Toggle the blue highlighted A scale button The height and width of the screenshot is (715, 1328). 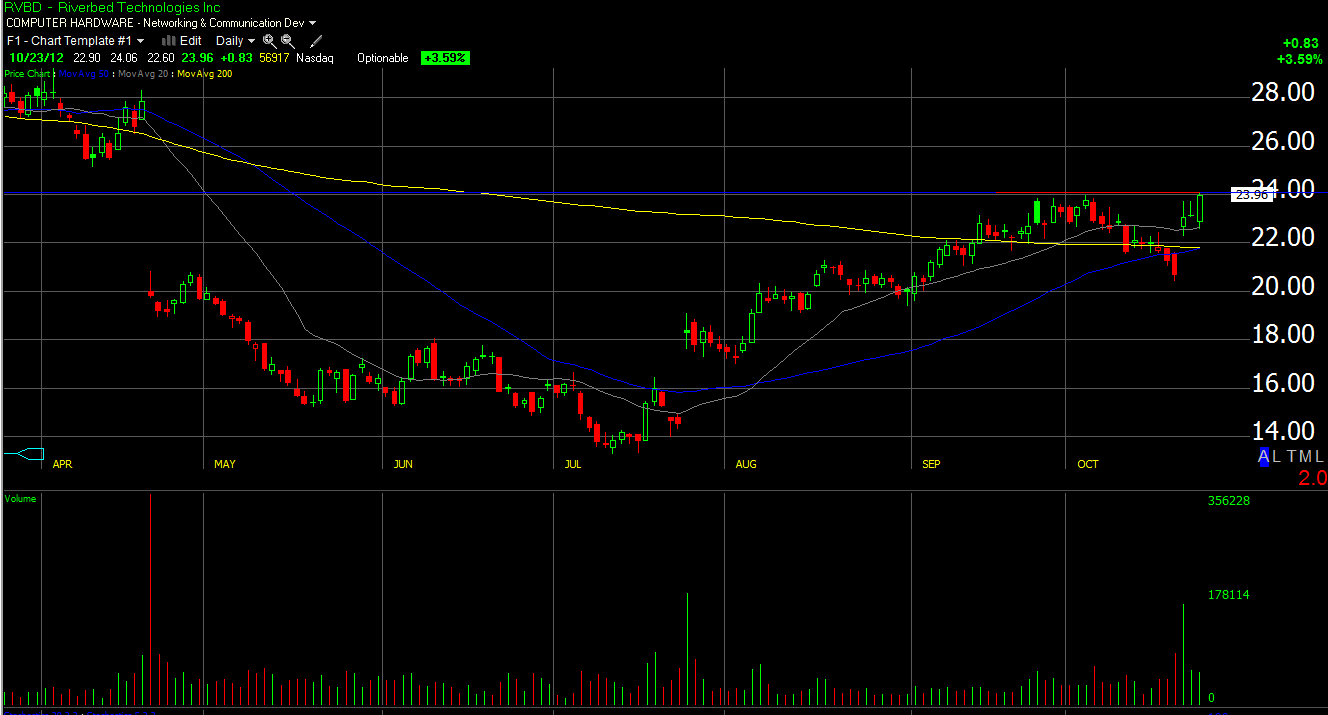[x=1264, y=457]
